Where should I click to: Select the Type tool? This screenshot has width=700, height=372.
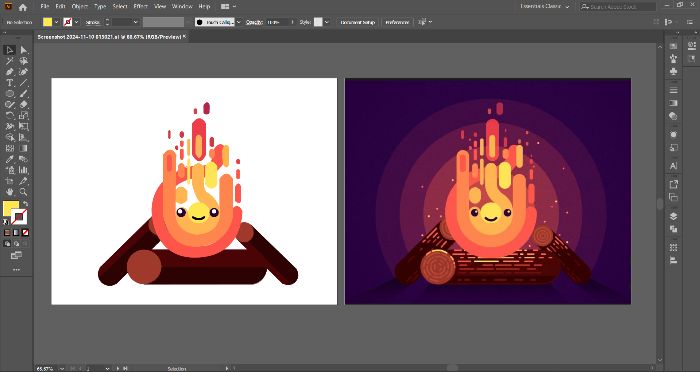(9, 83)
